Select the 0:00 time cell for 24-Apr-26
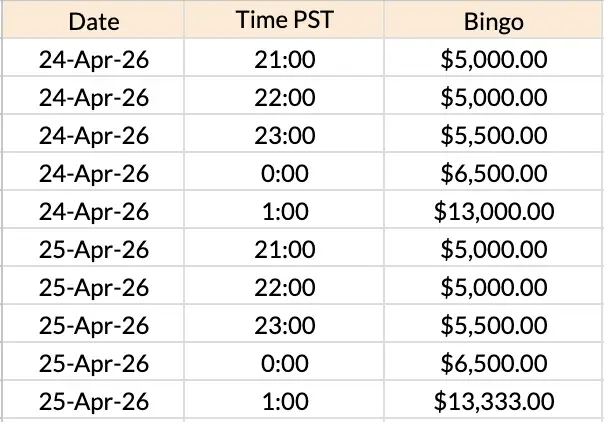Image resolution: width=604 pixels, height=422 pixels. point(286,174)
